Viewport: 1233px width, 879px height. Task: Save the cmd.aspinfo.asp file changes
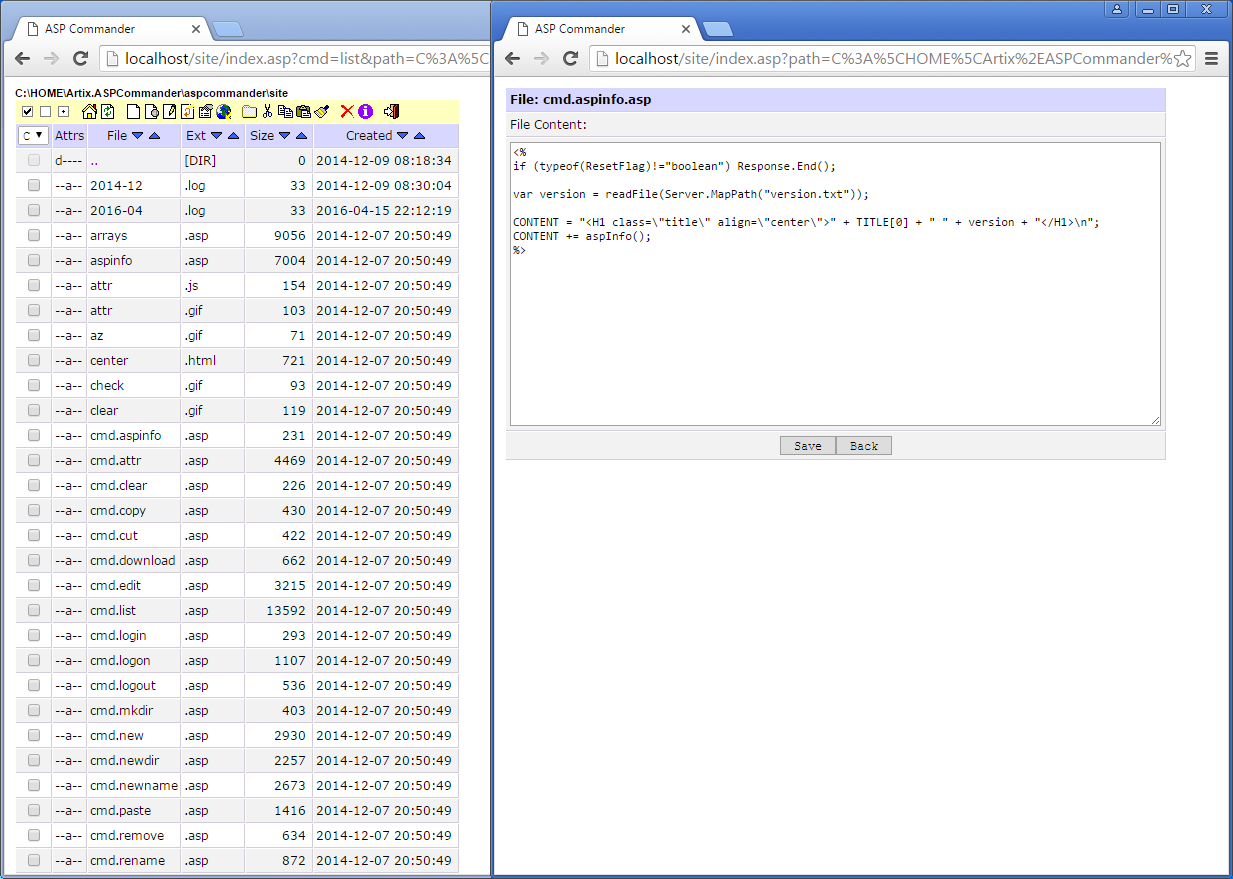tap(807, 445)
